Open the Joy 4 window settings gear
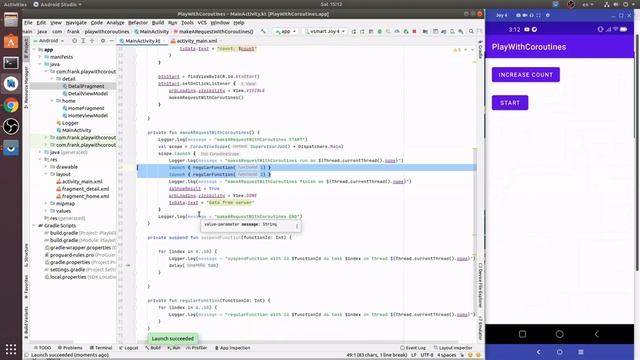 [548, 15]
